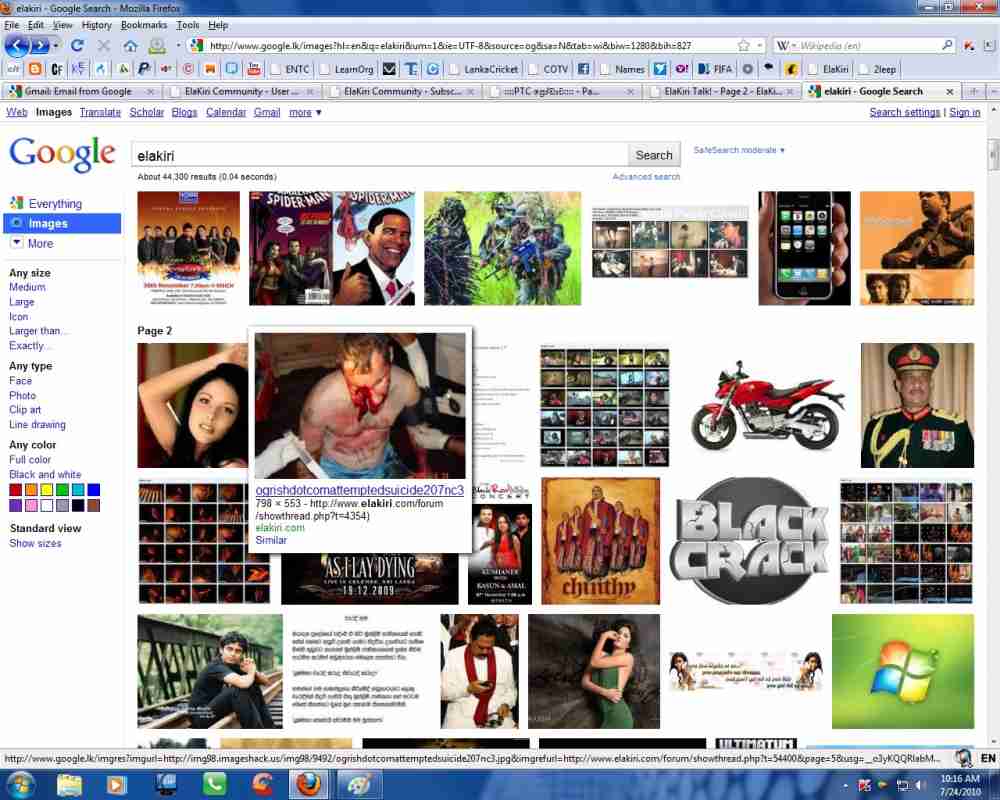This screenshot has width=1000, height=800.
Task: Filter results to Face type
Action: pyautogui.click(x=20, y=380)
